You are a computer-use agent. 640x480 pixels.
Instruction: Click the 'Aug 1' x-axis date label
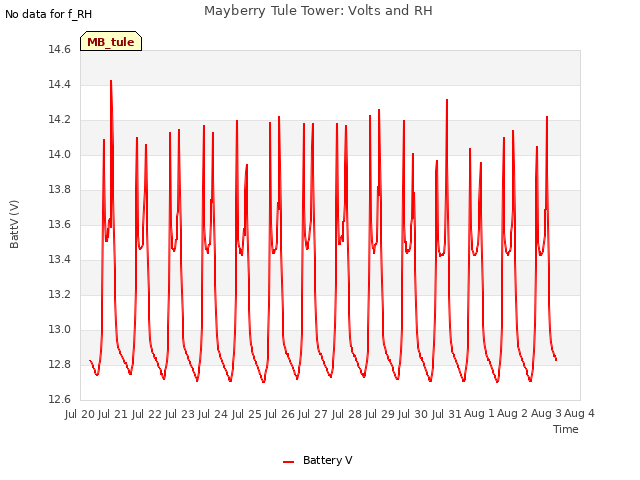coord(479,414)
